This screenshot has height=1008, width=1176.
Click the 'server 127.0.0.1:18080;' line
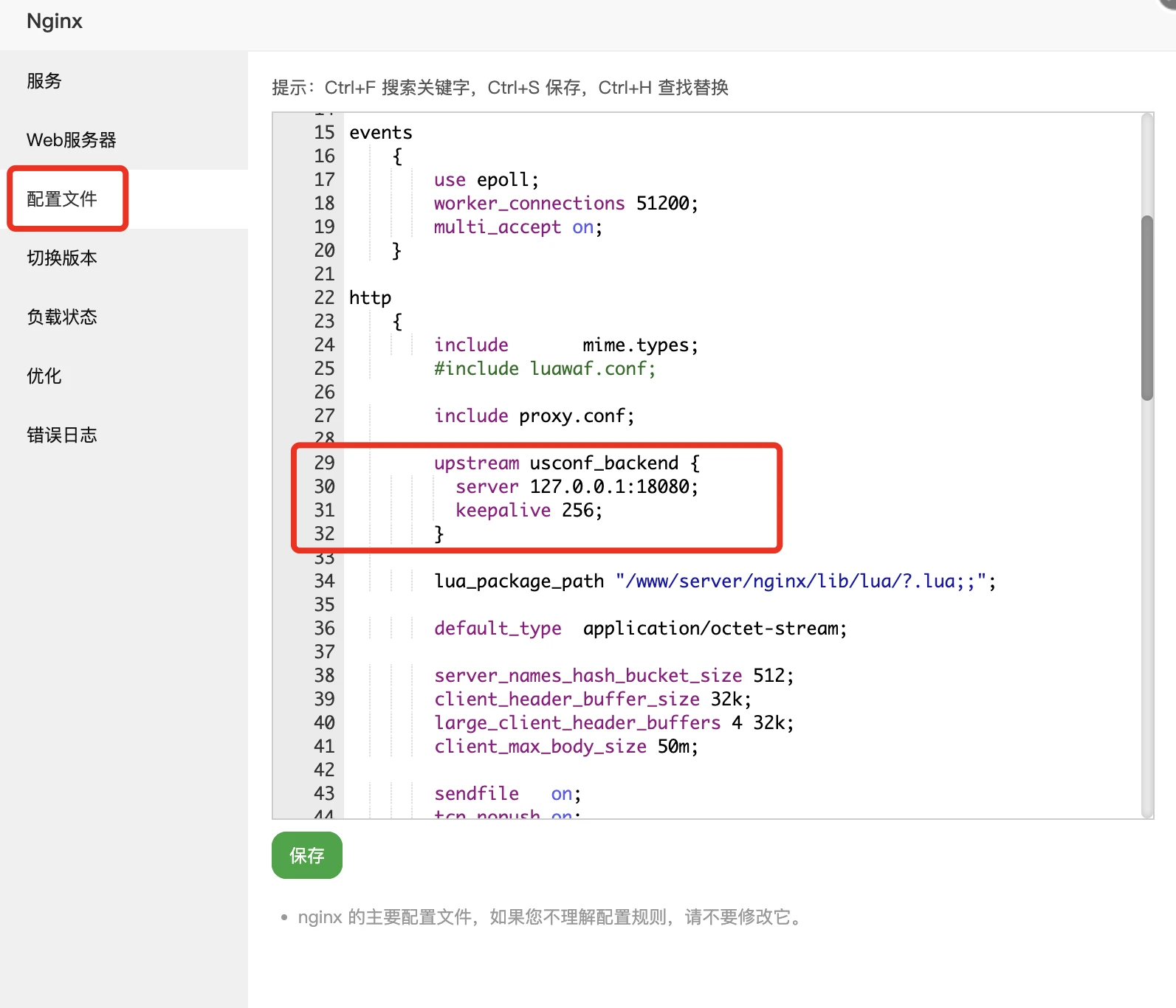coord(577,487)
